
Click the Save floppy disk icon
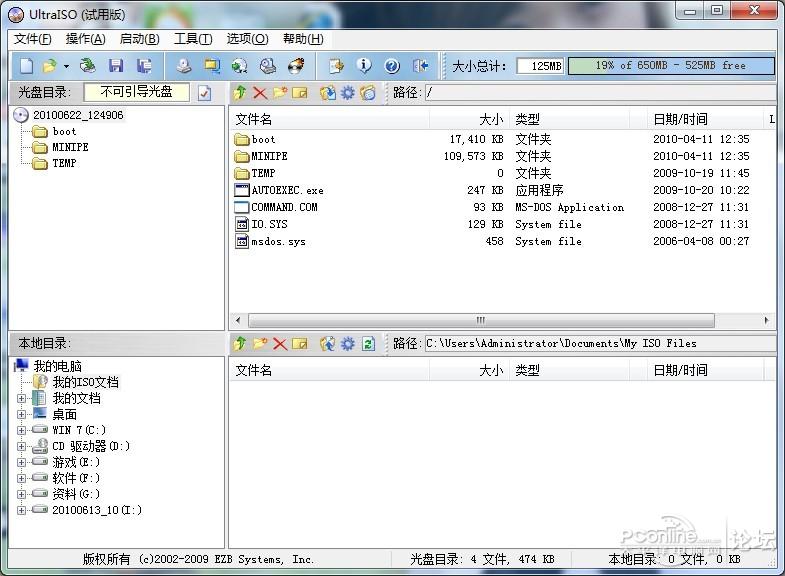pyautogui.click(x=116, y=66)
